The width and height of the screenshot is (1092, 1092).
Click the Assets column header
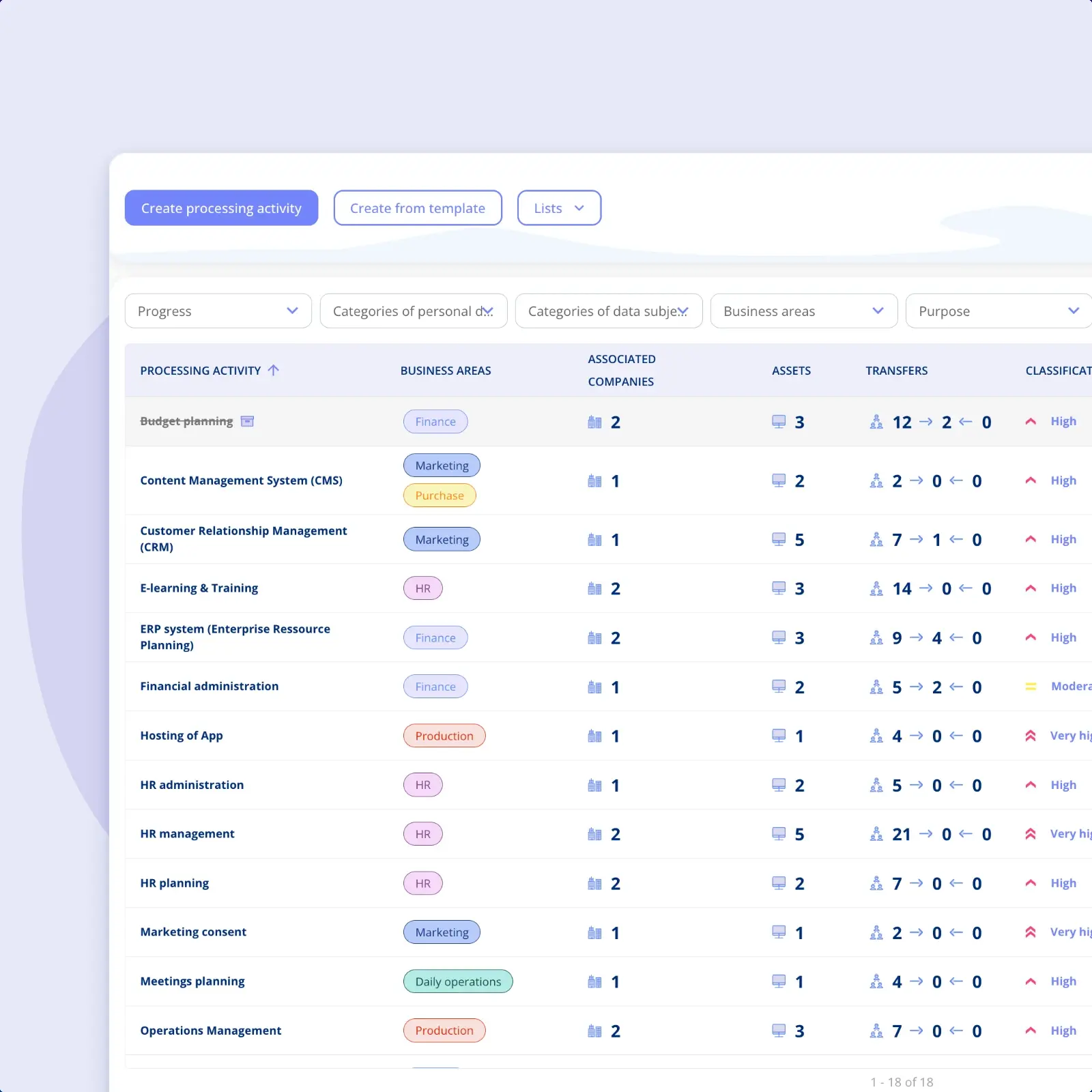click(x=791, y=371)
